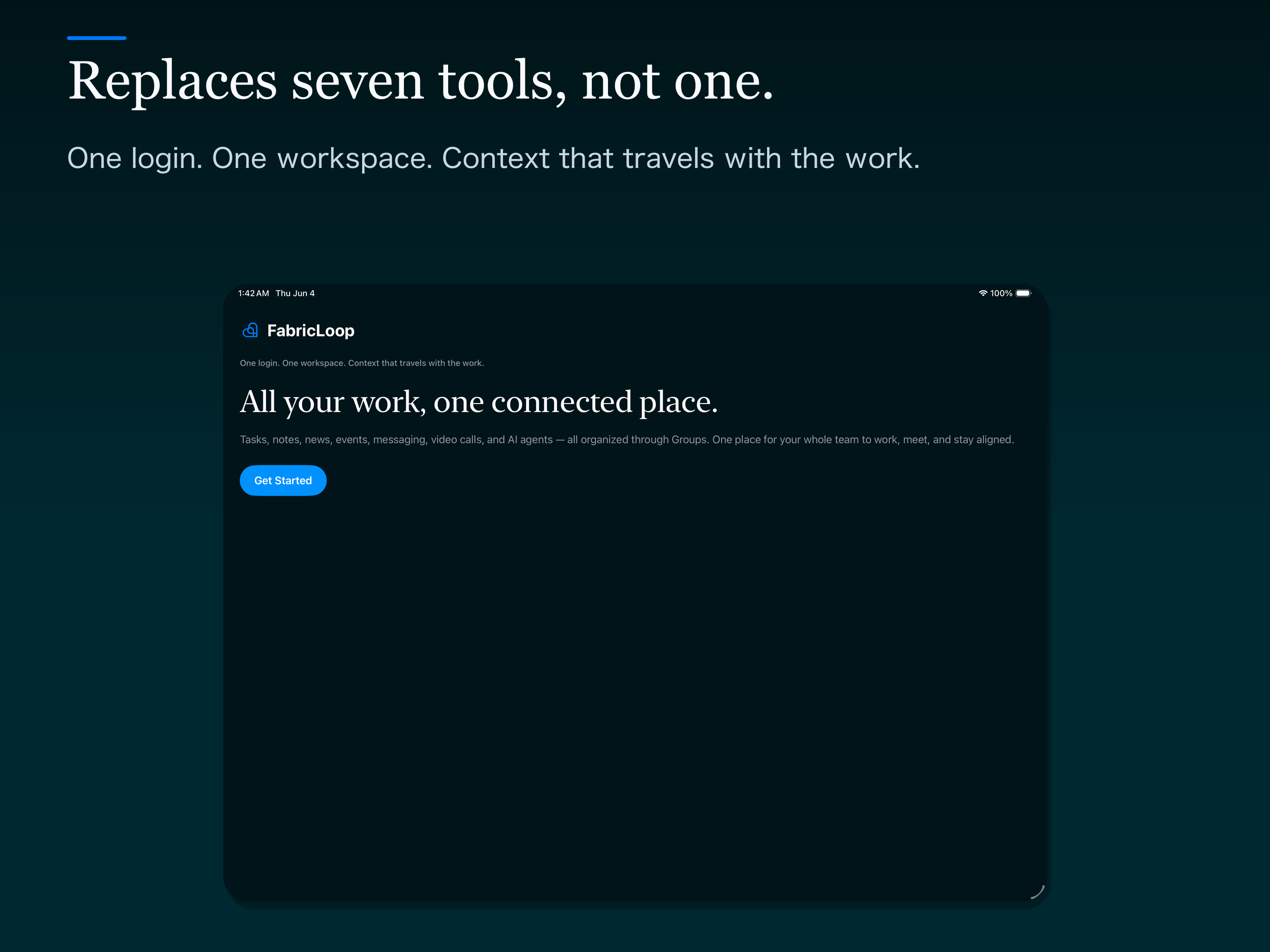The image size is (1270, 952).
Task: Click the large subtitle beginning 'One login. One workspace.'
Action: point(494,159)
